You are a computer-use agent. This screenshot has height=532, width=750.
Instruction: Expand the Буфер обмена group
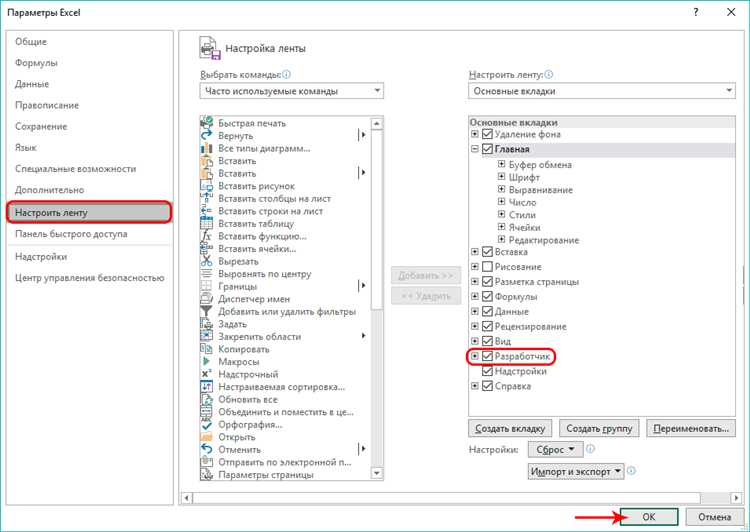tap(501, 164)
